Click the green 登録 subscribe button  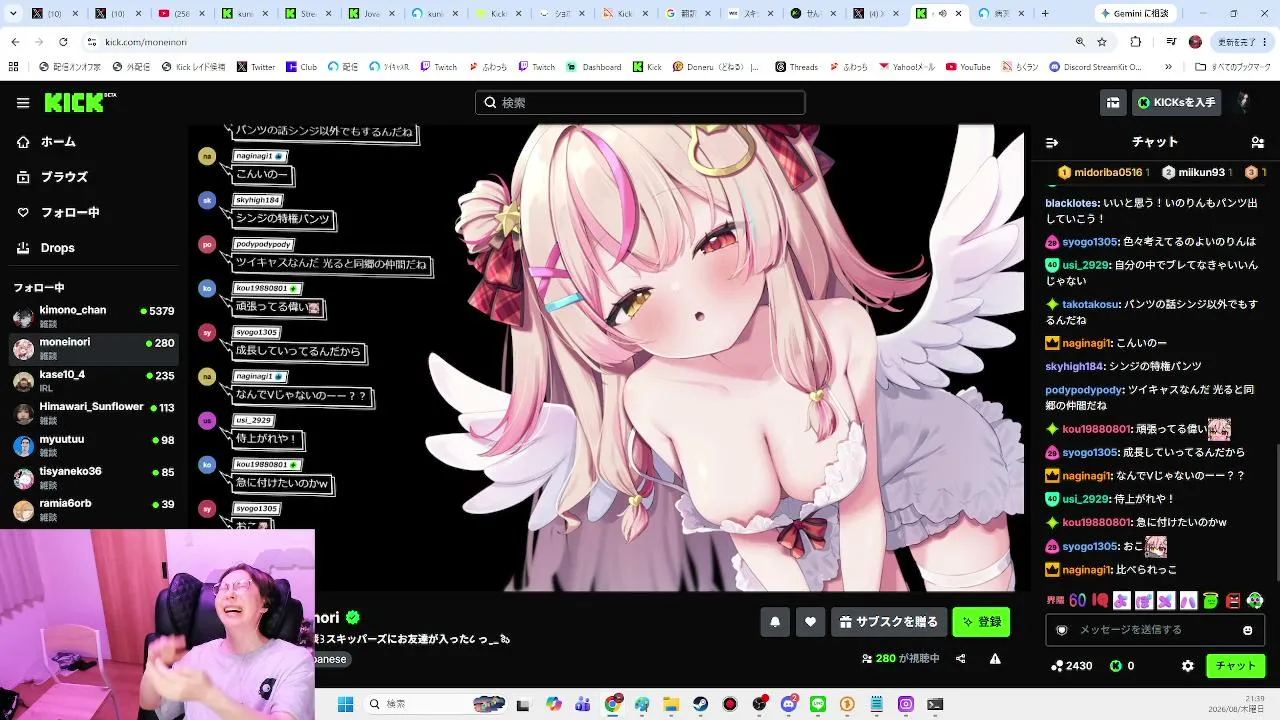point(981,622)
